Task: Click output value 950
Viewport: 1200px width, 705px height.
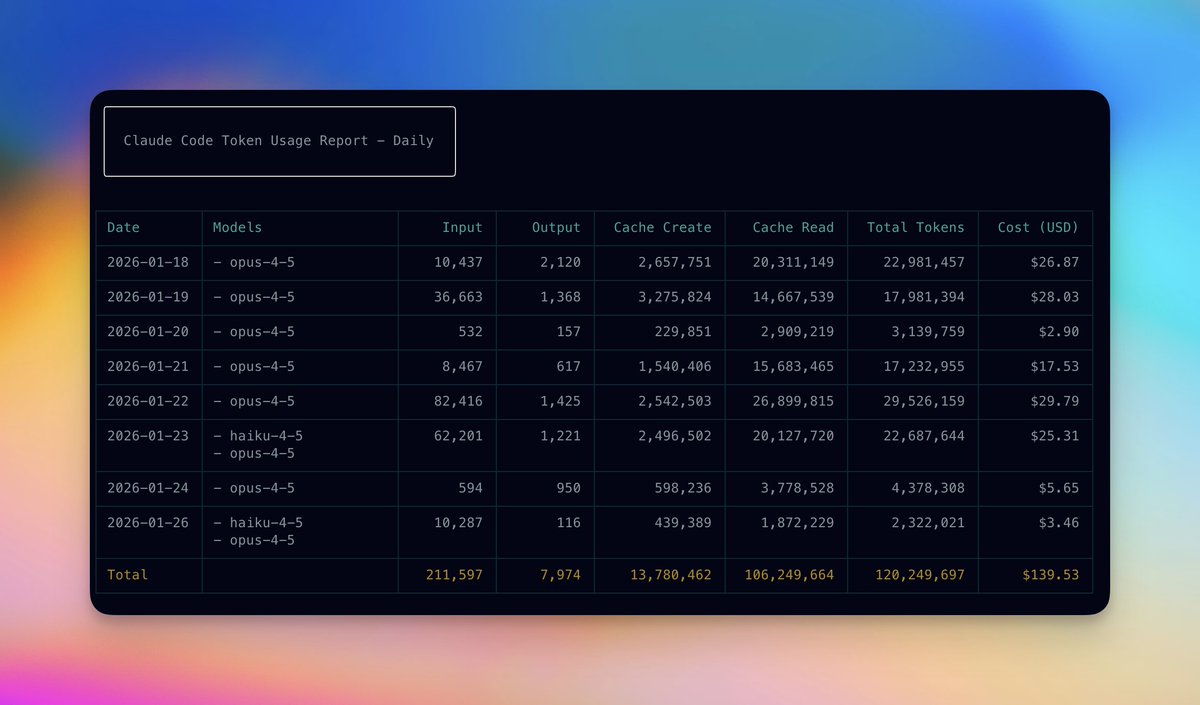Action: click(569, 489)
